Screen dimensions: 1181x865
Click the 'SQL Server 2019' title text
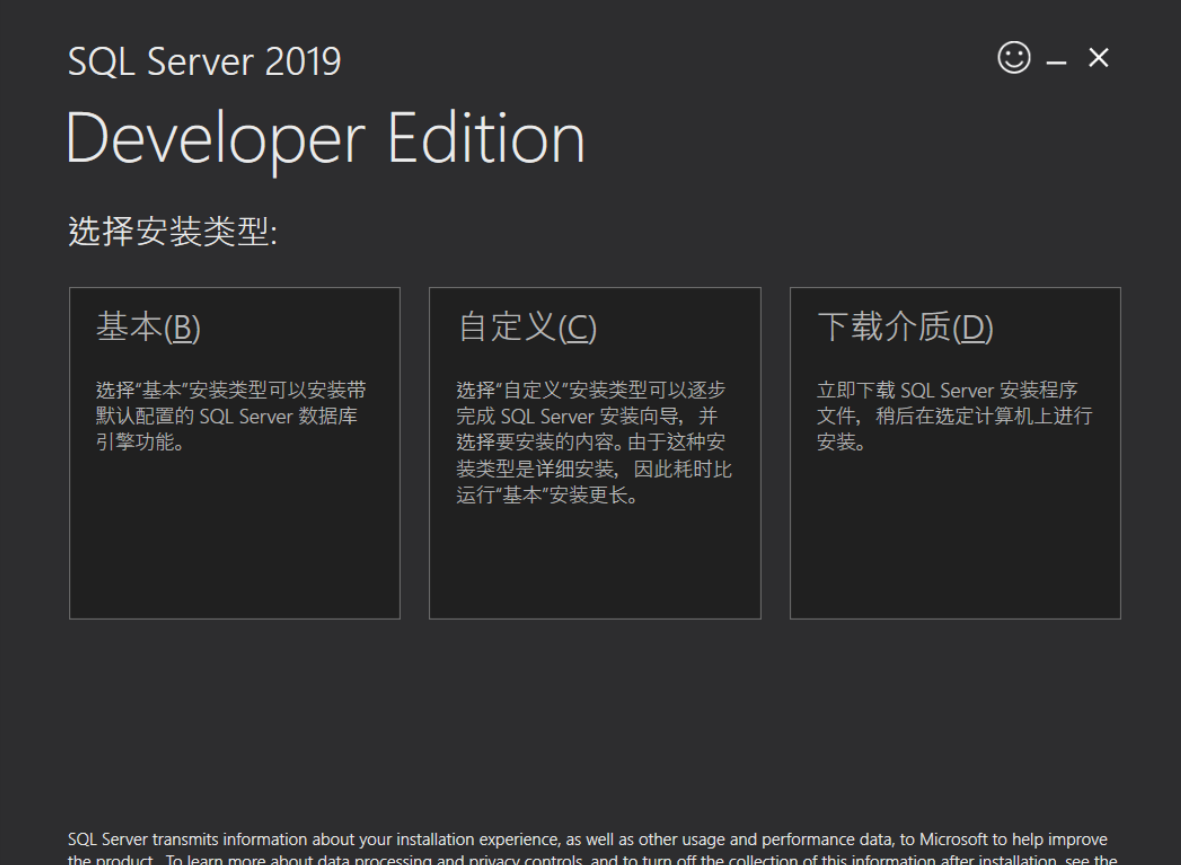pyautogui.click(x=204, y=61)
